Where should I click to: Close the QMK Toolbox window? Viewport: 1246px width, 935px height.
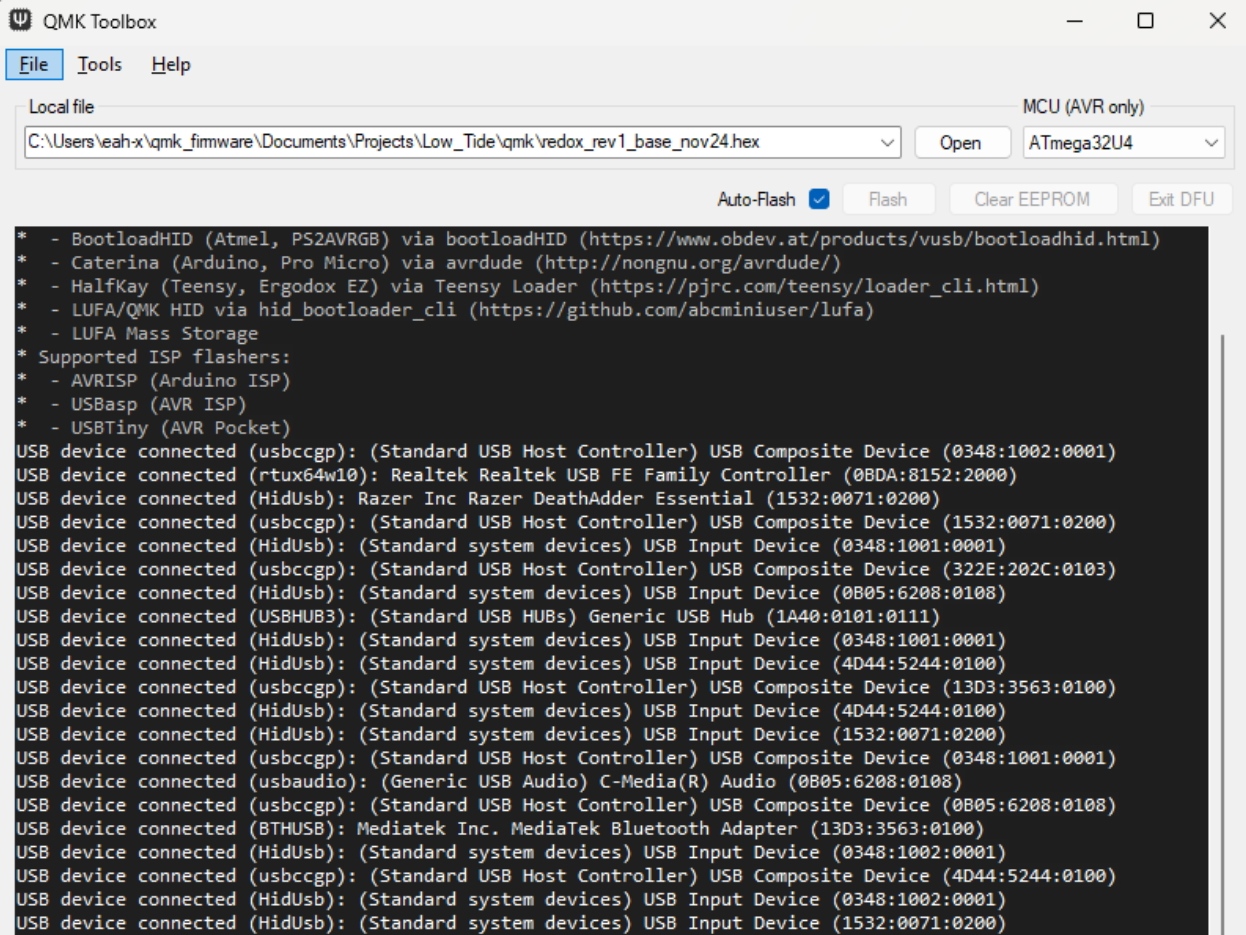click(x=1216, y=21)
